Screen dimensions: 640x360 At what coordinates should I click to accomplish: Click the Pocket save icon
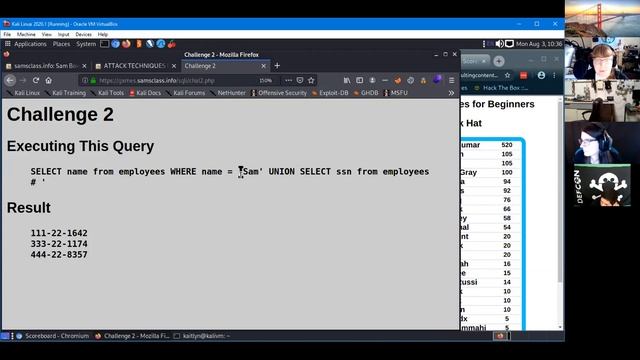pyautogui.click(x=300, y=80)
